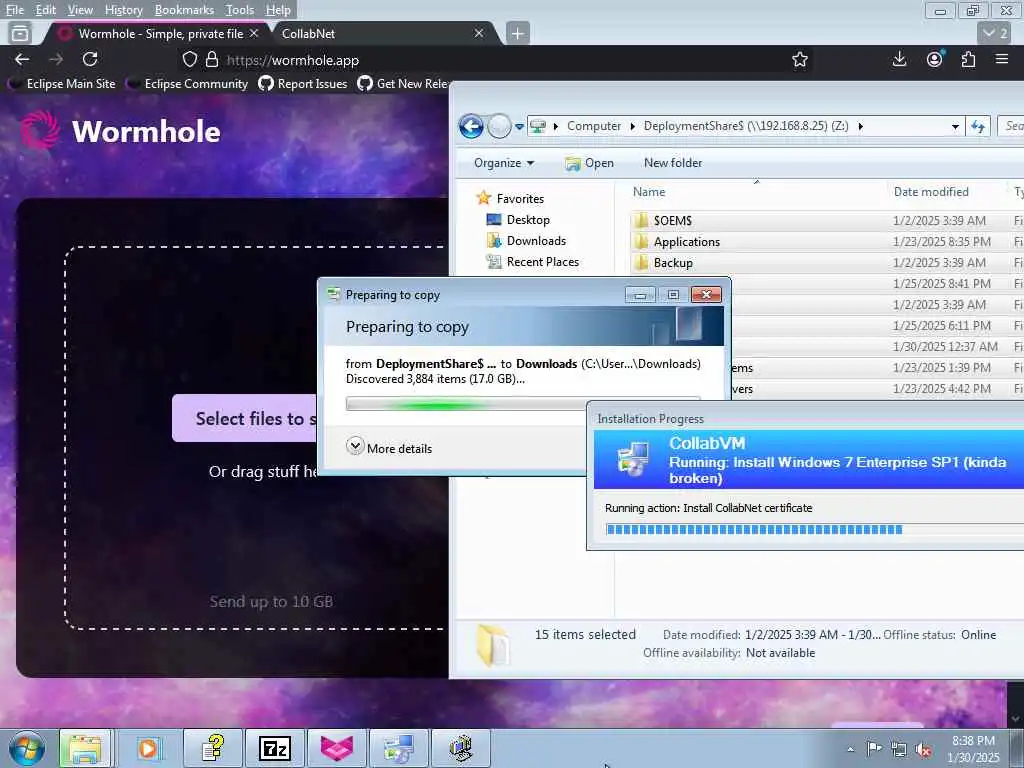Open the Help menu
The width and height of the screenshot is (1024, 768).
click(278, 10)
